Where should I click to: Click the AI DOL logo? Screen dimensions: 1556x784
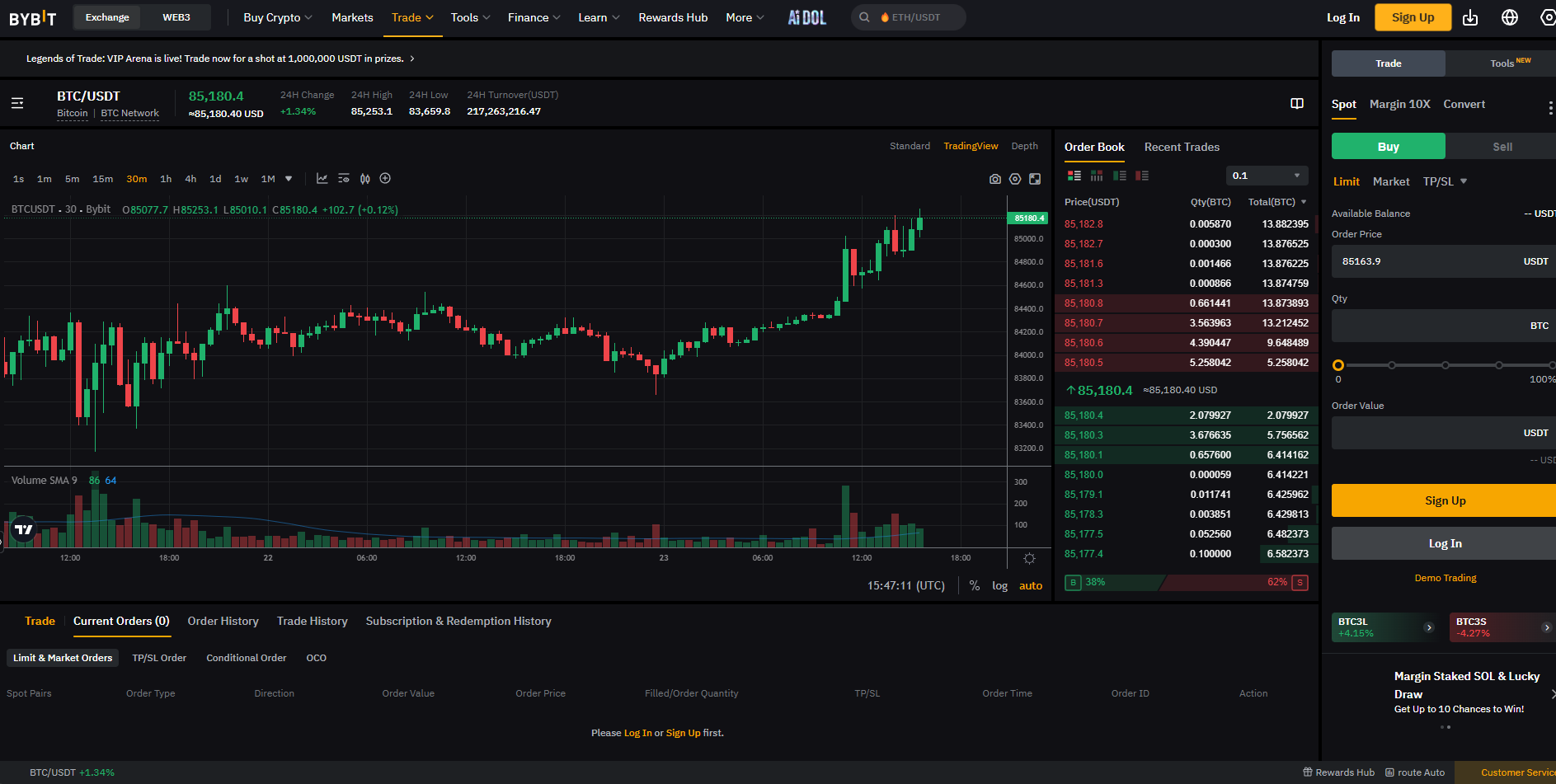[806, 17]
